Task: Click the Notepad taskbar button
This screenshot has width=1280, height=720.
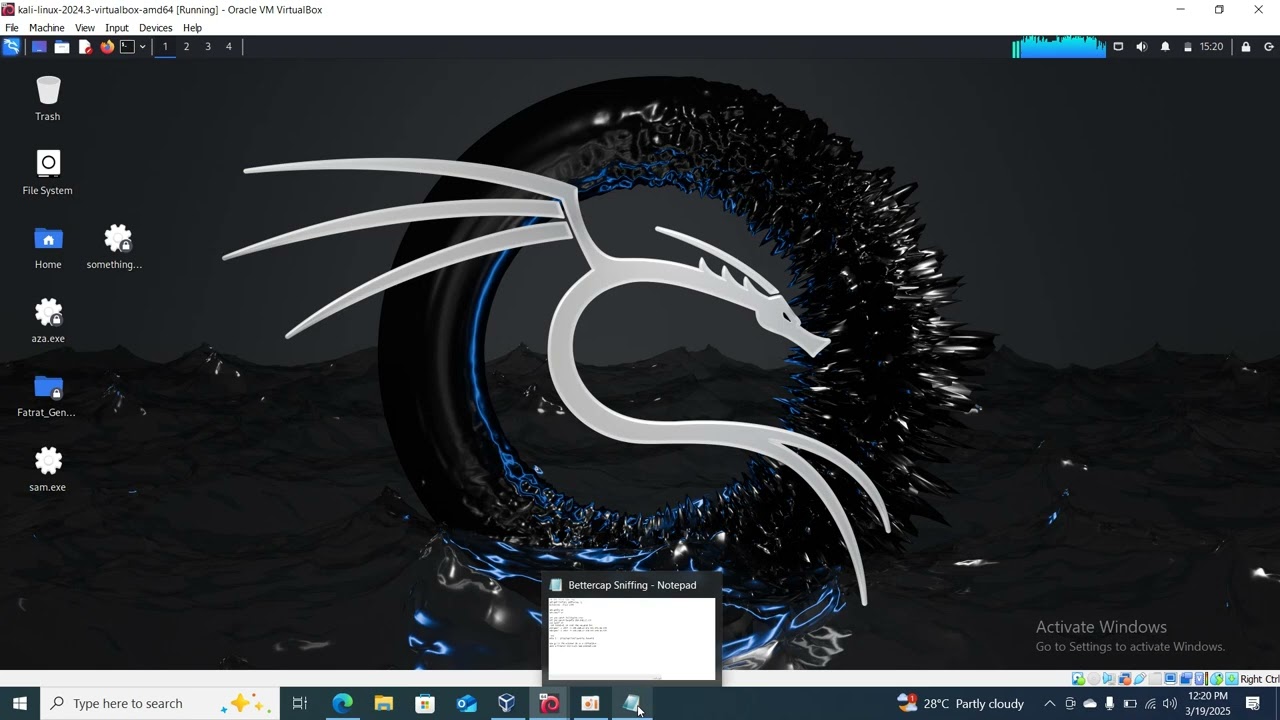Action: 632,703
